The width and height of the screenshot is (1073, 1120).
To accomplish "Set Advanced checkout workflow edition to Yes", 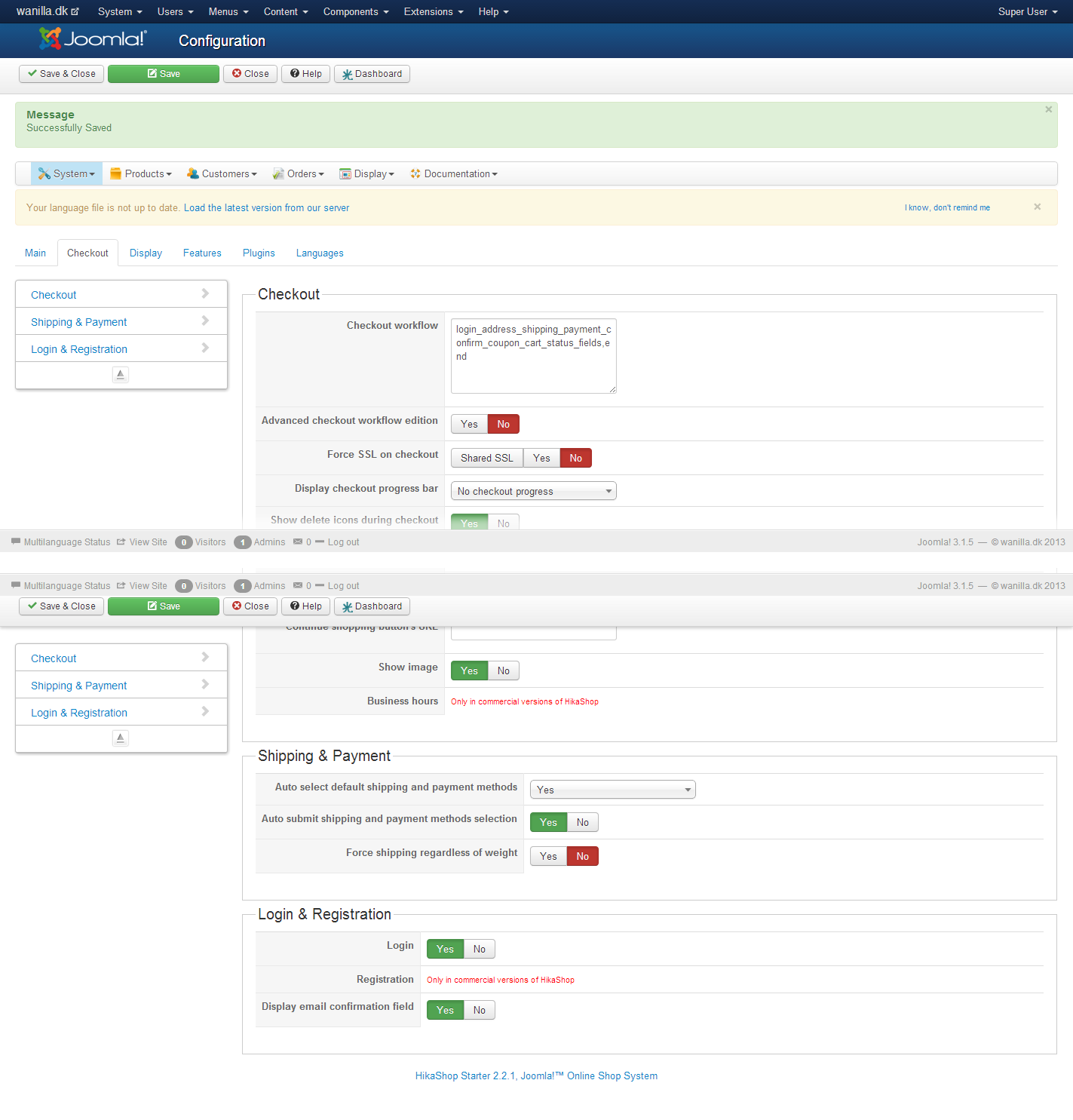I will point(469,424).
